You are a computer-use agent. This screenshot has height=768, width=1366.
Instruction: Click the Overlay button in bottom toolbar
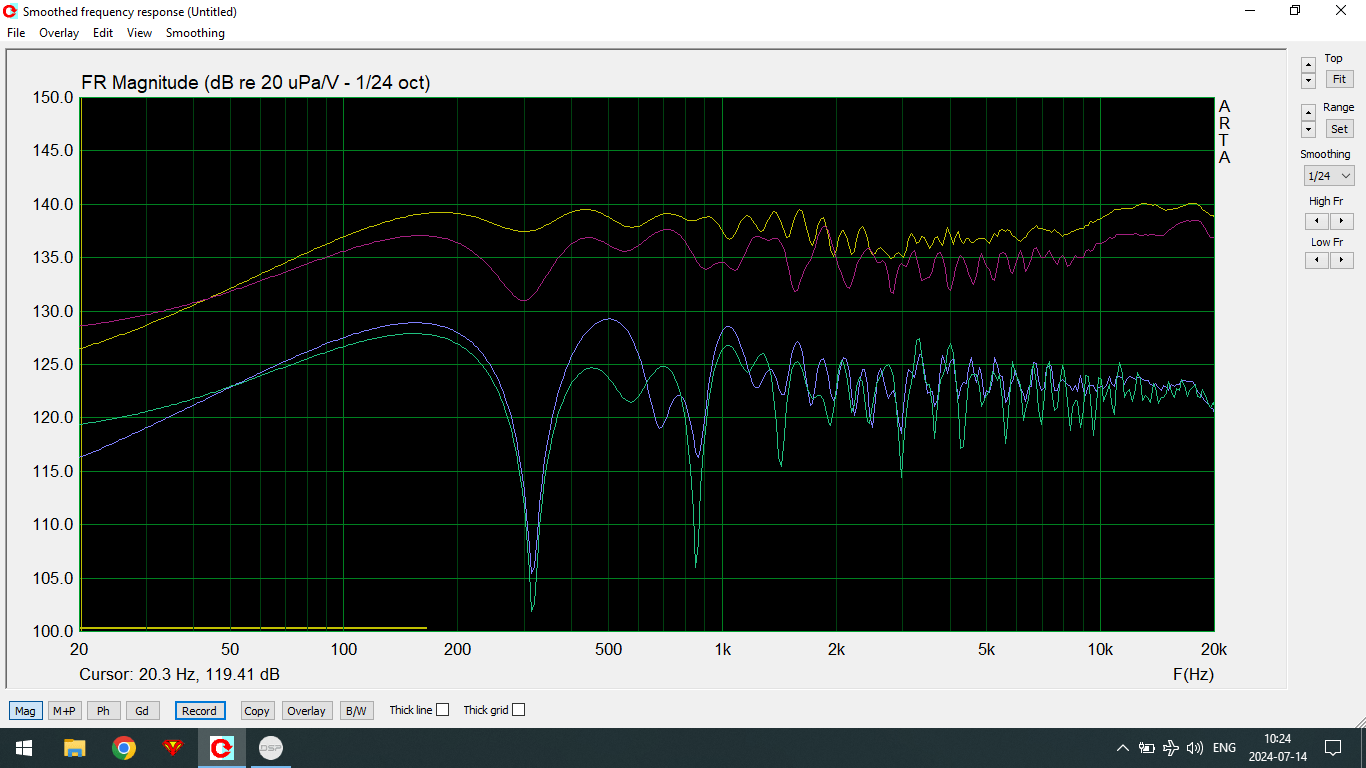pyautogui.click(x=306, y=711)
